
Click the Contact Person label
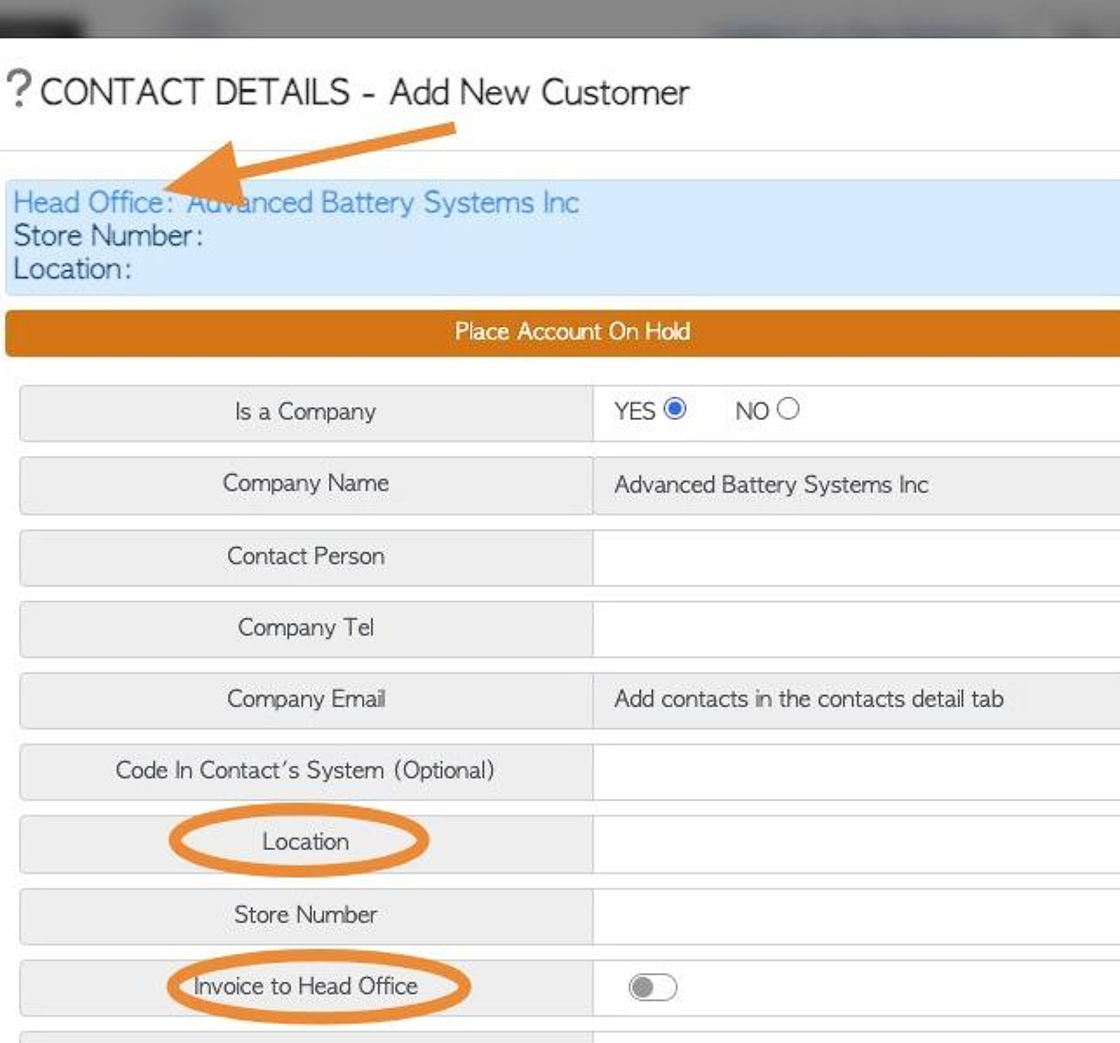click(306, 556)
